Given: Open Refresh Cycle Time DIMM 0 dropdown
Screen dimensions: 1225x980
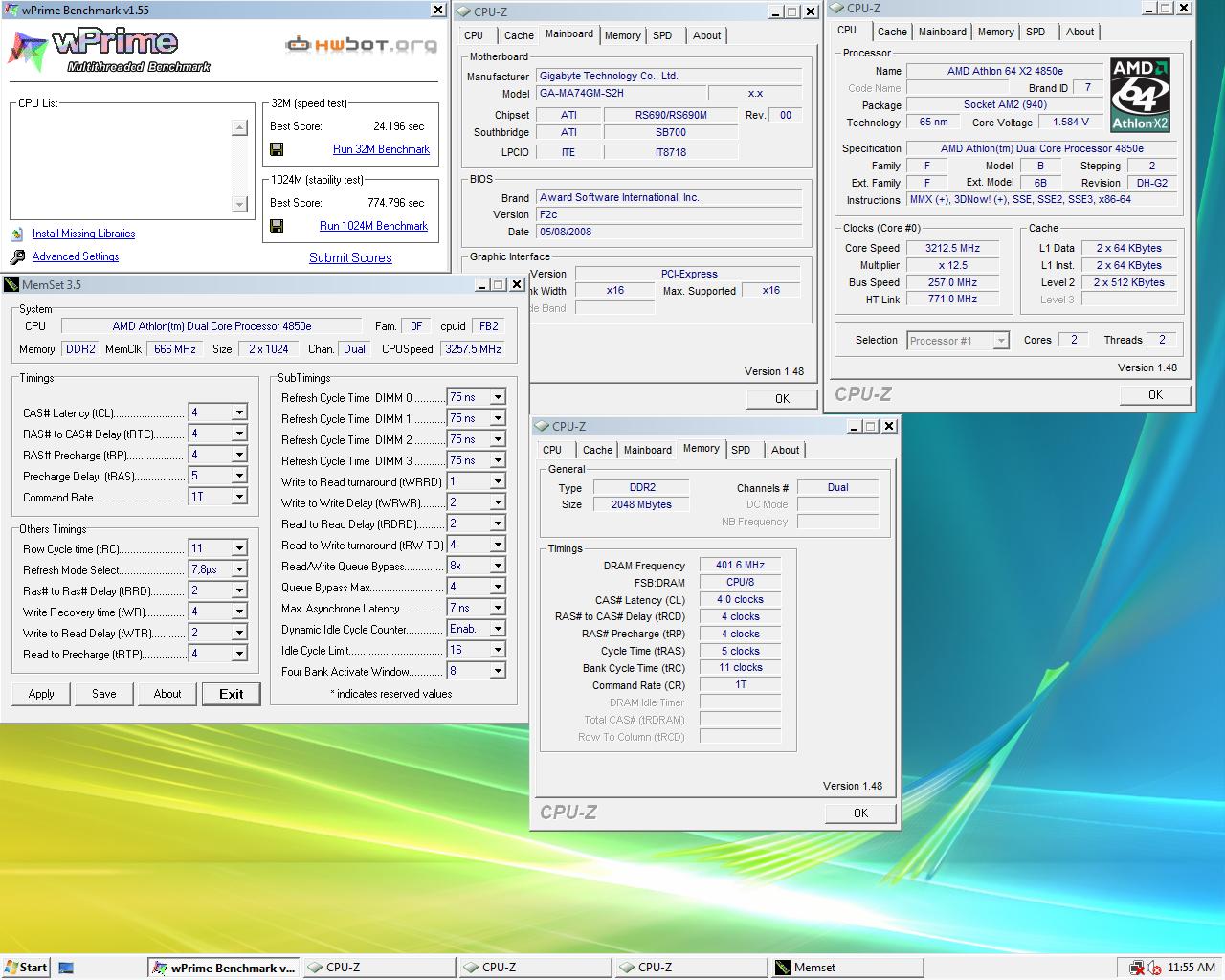Looking at the screenshot, I should [x=498, y=397].
